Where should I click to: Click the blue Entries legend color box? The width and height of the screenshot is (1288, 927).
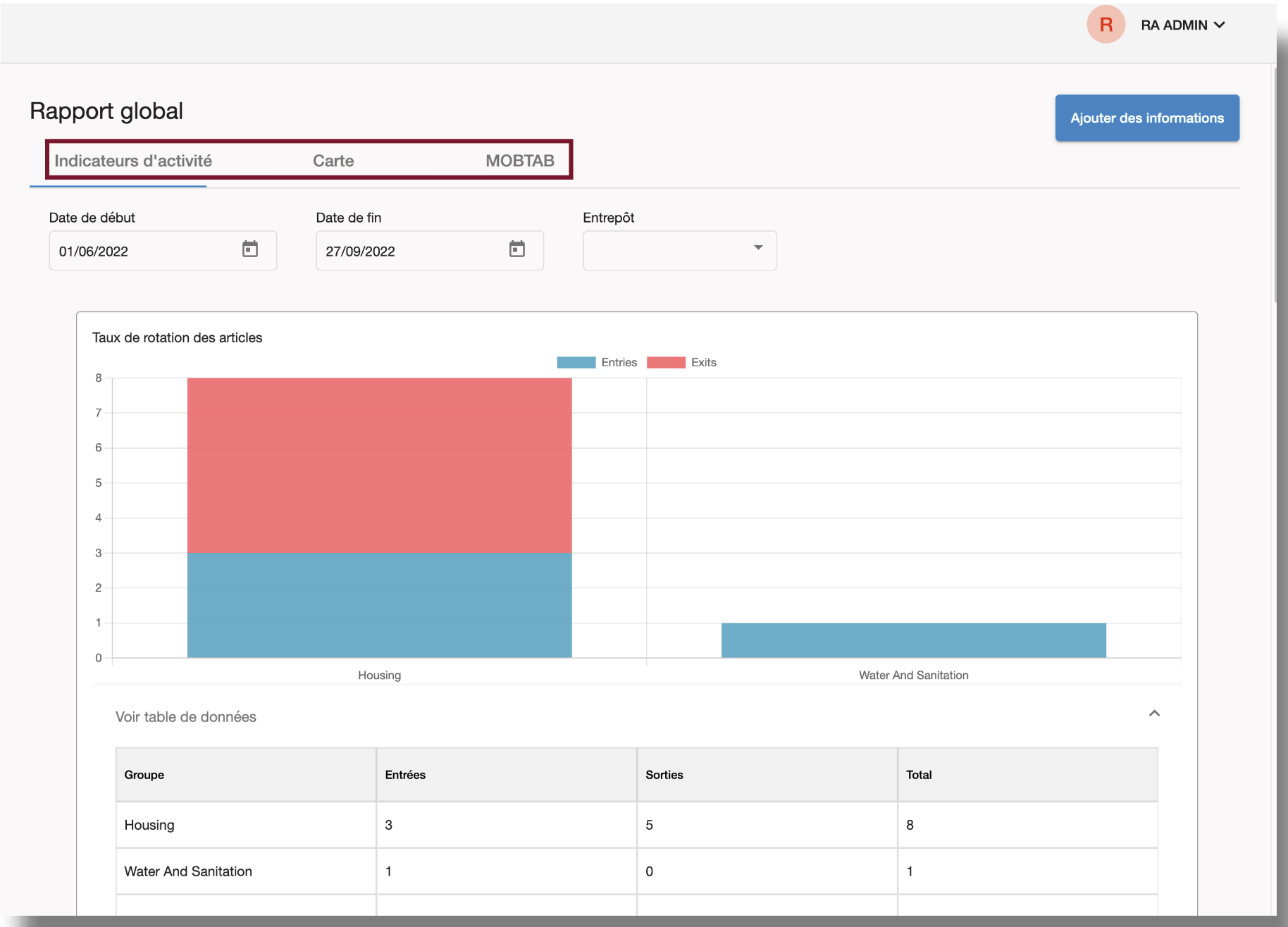(x=576, y=362)
